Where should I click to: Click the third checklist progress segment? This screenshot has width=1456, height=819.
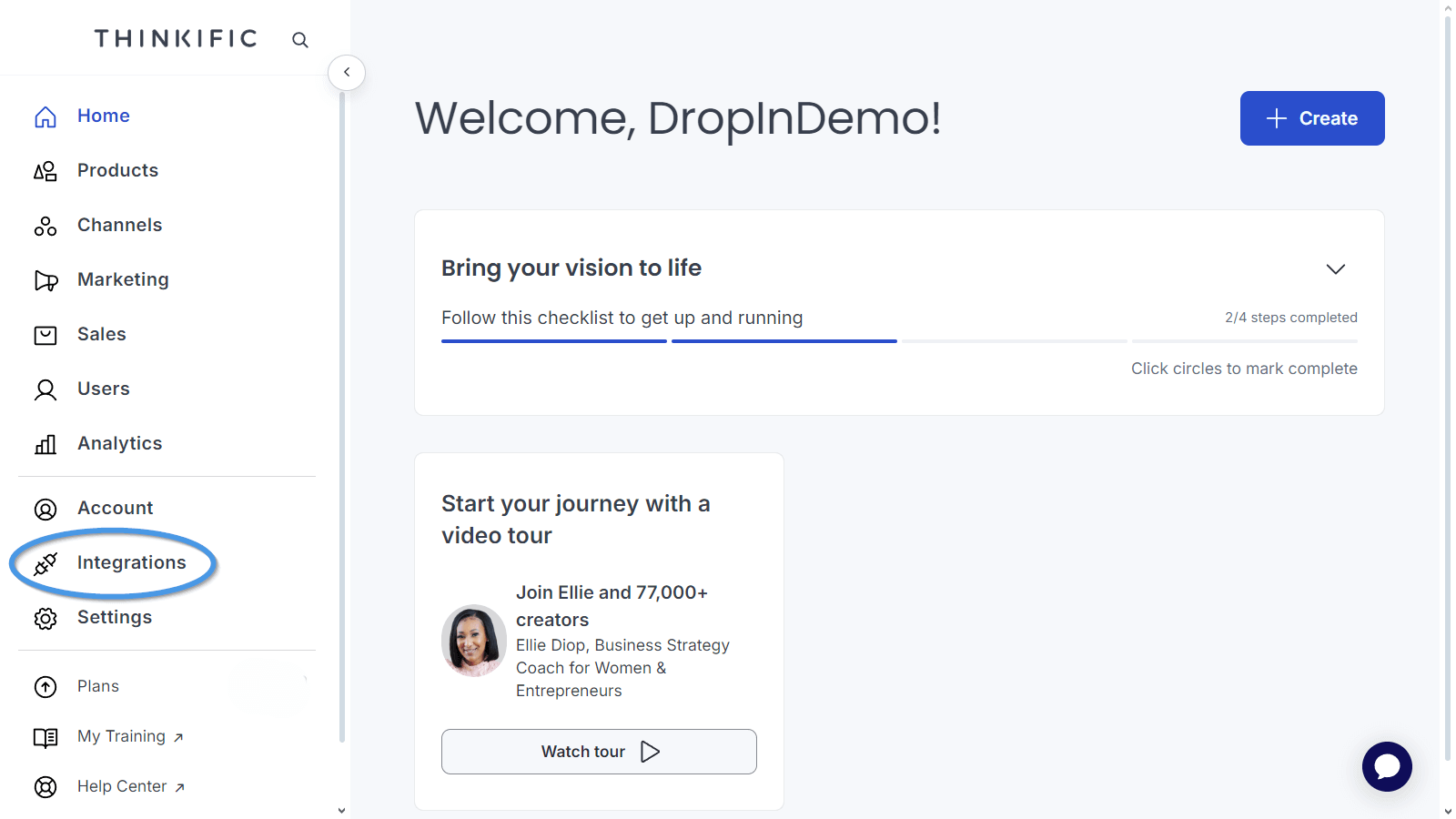[1015, 341]
